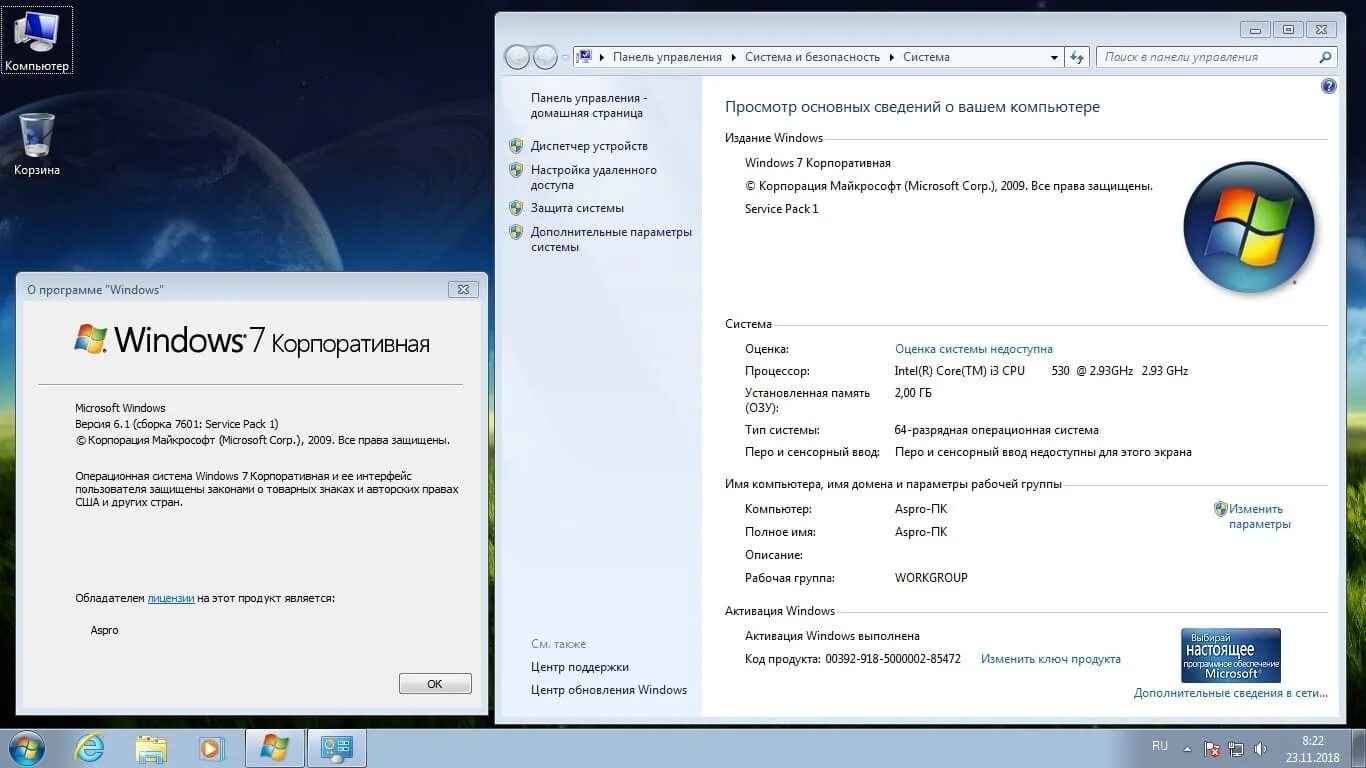Show hidden tray icons arrow

click(x=1187, y=749)
